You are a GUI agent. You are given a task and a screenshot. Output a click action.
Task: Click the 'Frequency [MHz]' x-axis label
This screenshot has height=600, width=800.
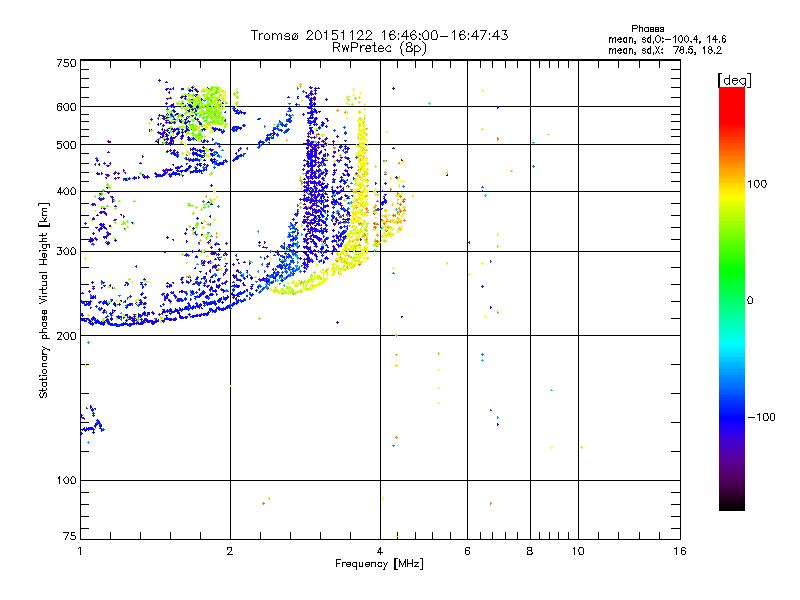(379, 564)
